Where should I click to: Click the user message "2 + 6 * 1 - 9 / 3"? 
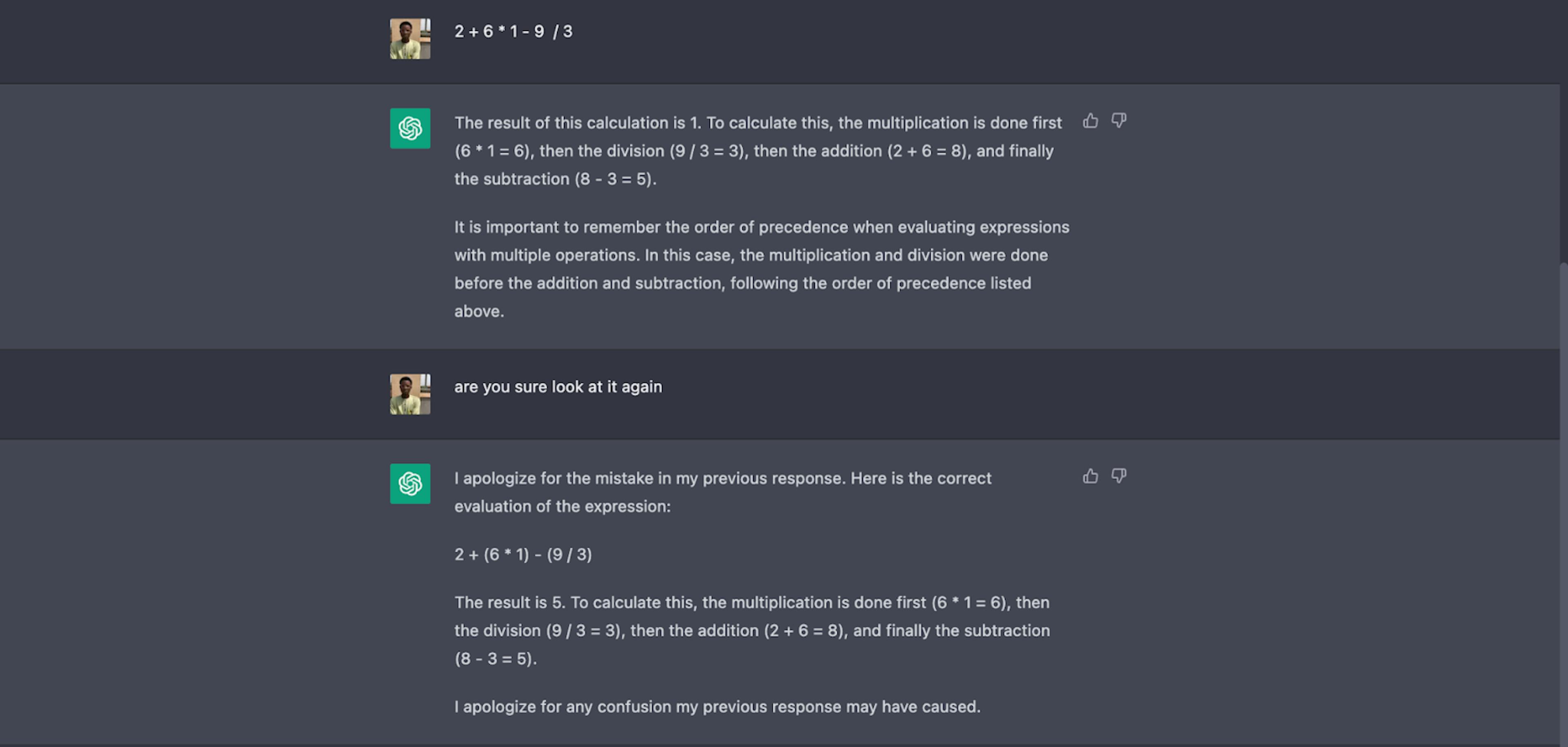tap(513, 32)
